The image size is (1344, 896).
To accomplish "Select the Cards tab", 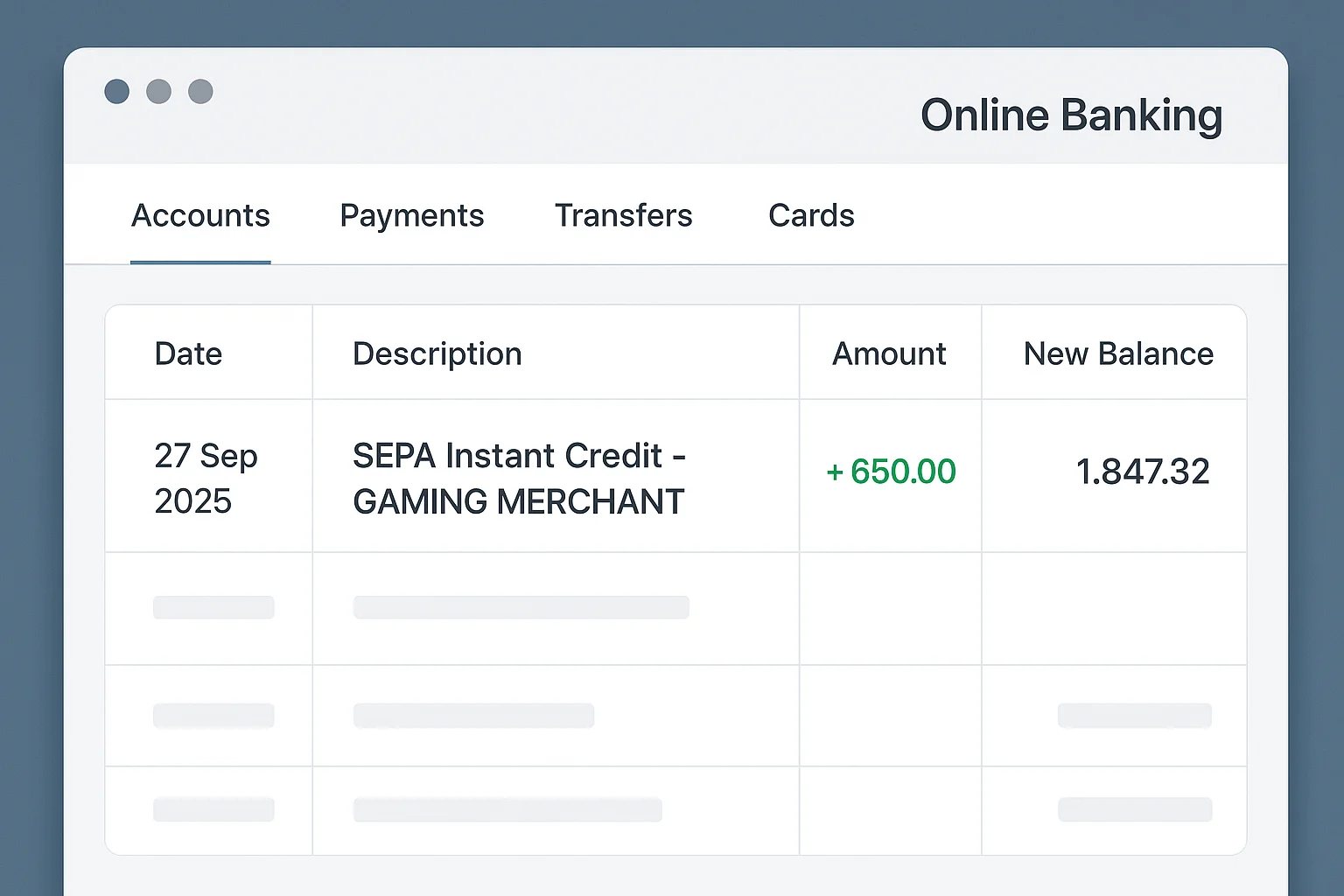I will [811, 215].
